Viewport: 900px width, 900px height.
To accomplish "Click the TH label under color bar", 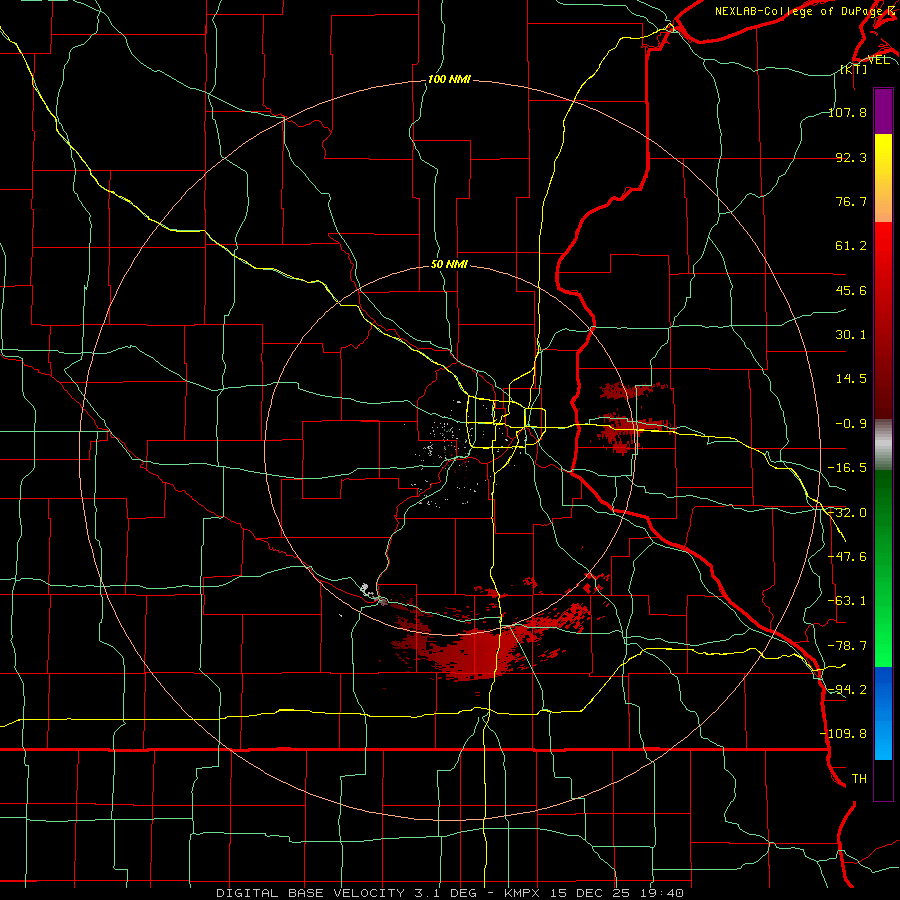I will click(x=859, y=779).
